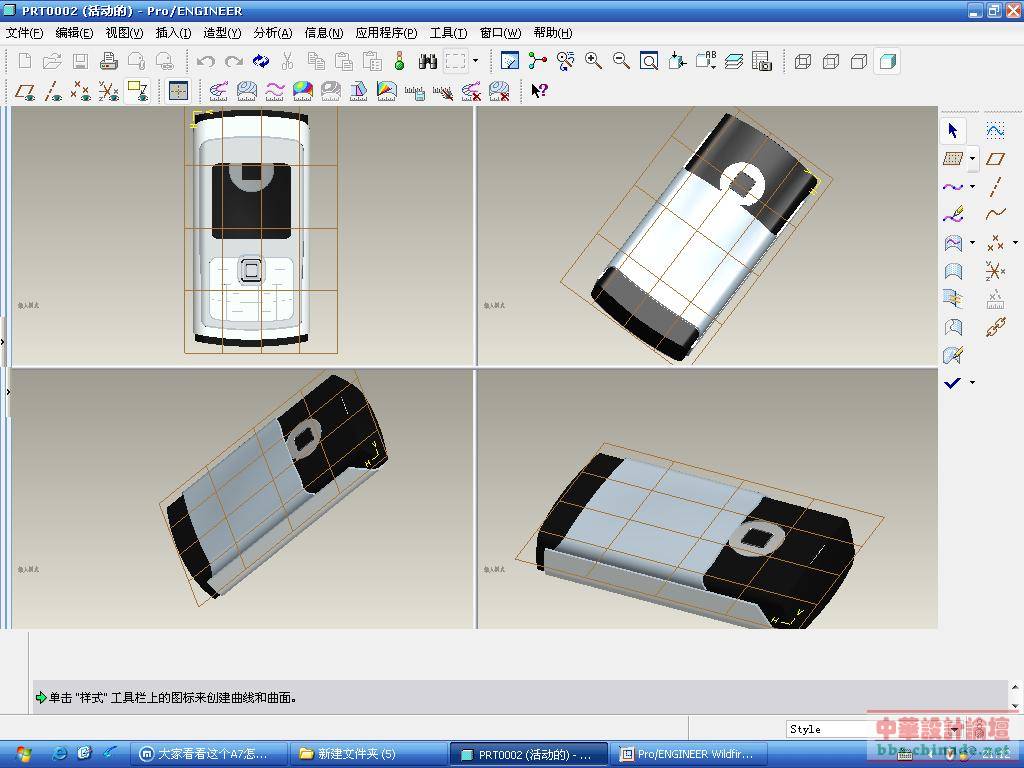Open the 造型(Y) menu
This screenshot has height=768, width=1024.
point(222,33)
